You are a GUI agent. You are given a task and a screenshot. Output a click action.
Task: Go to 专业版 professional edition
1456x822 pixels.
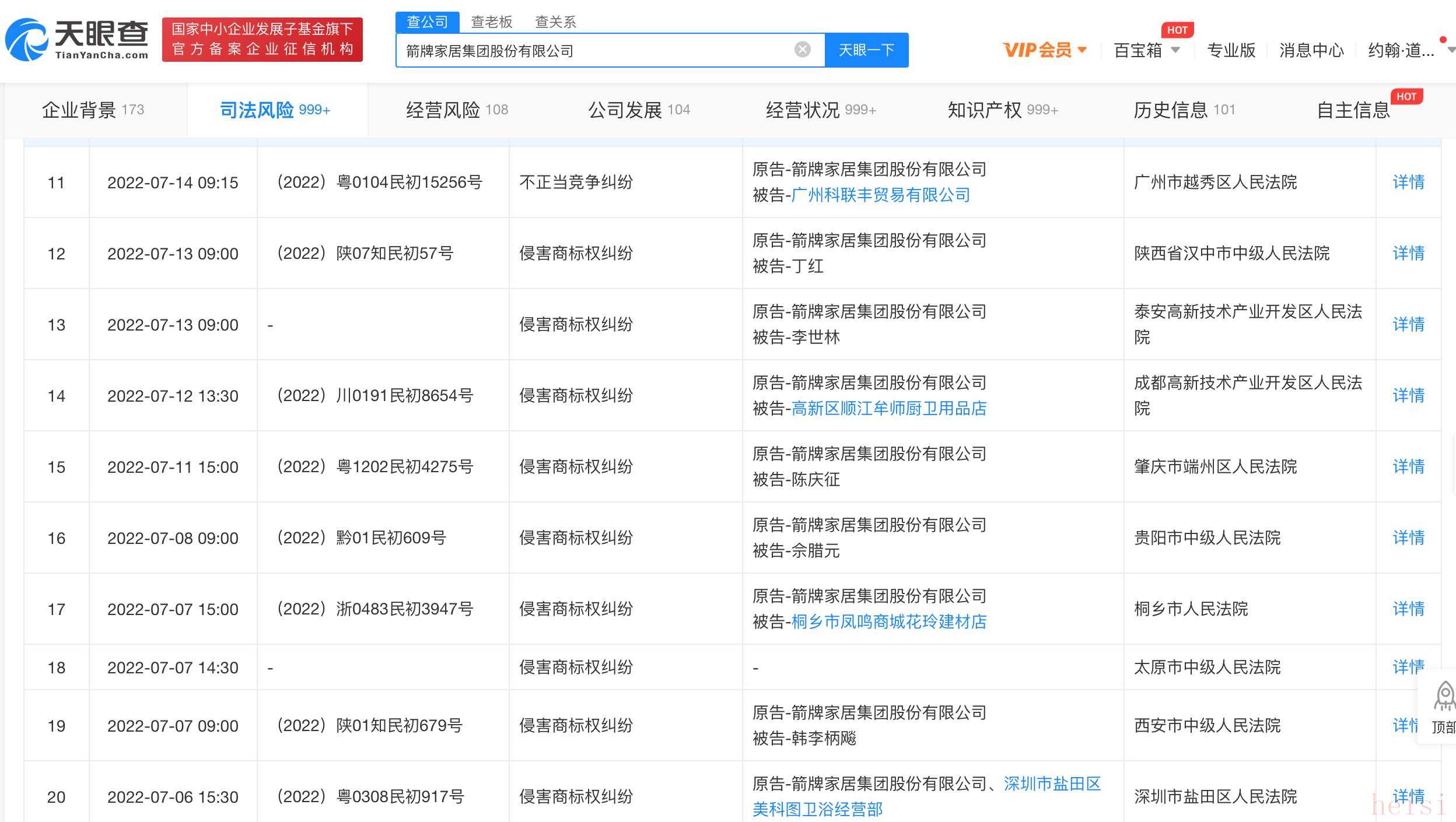1231,50
